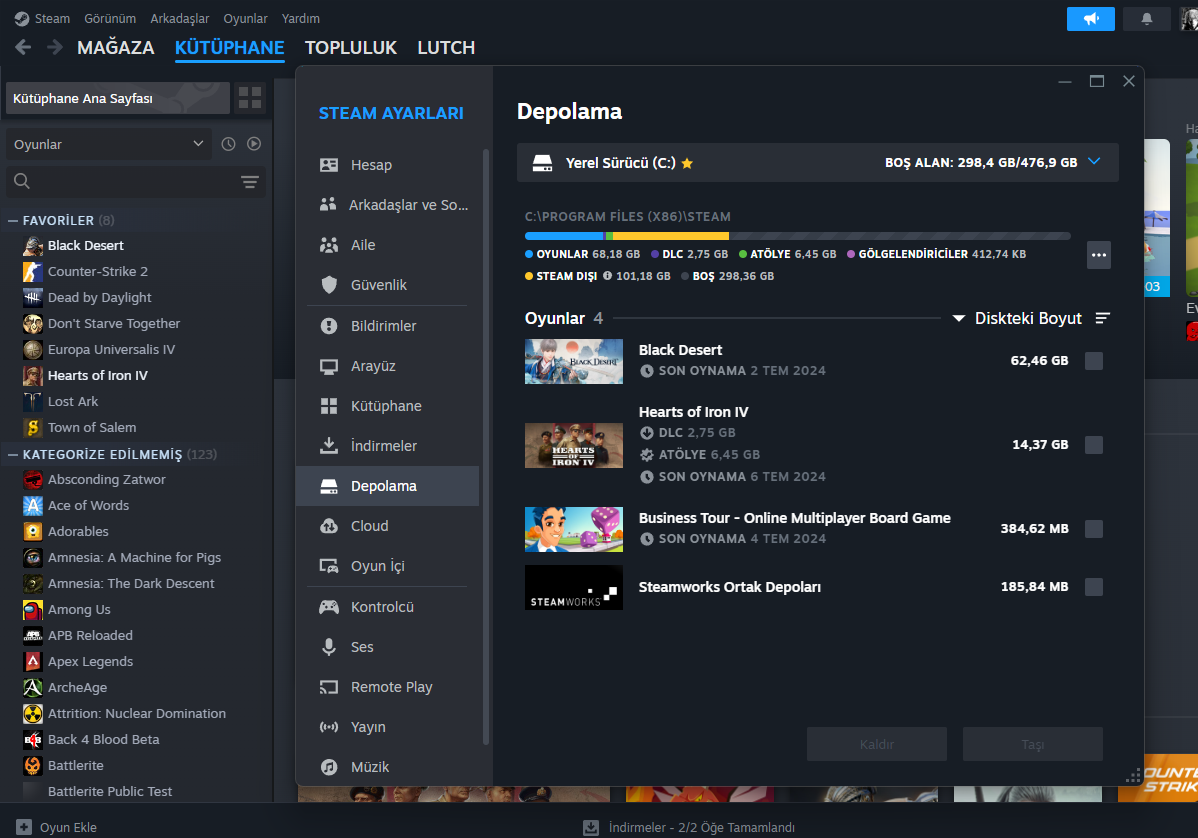Open Bildirimler notification settings icon
The image size is (1198, 838).
click(x=329, y=326)
